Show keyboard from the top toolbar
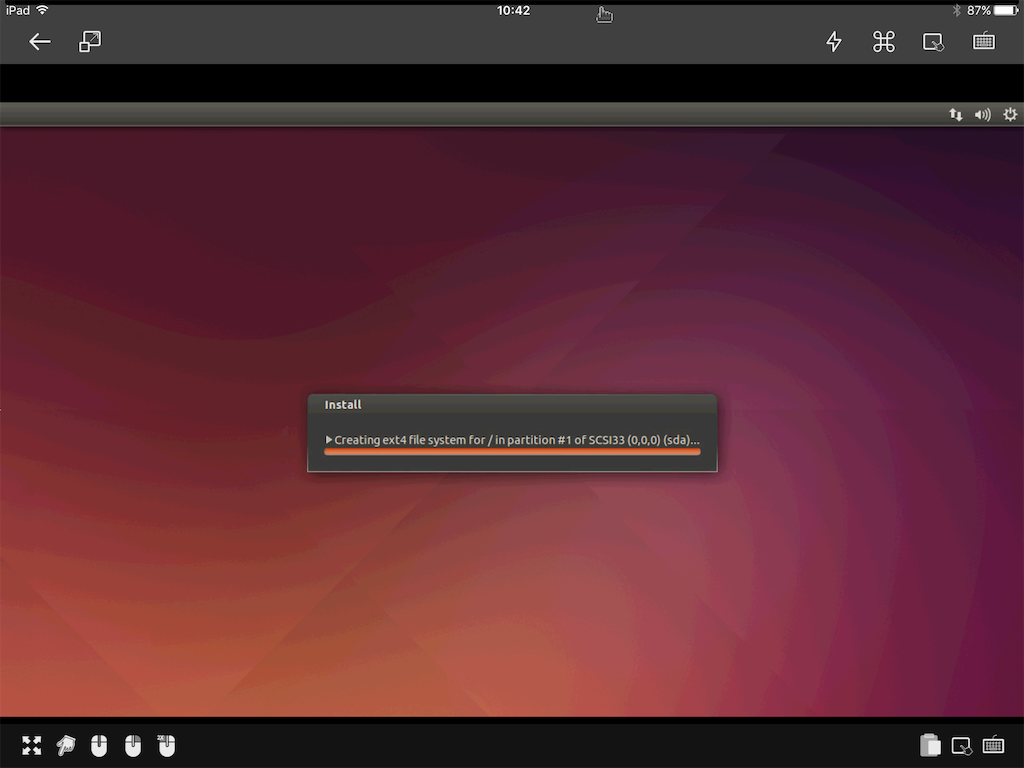This screenshot has width=1024, height=768. pyautogui.click(x=984, y=42)
